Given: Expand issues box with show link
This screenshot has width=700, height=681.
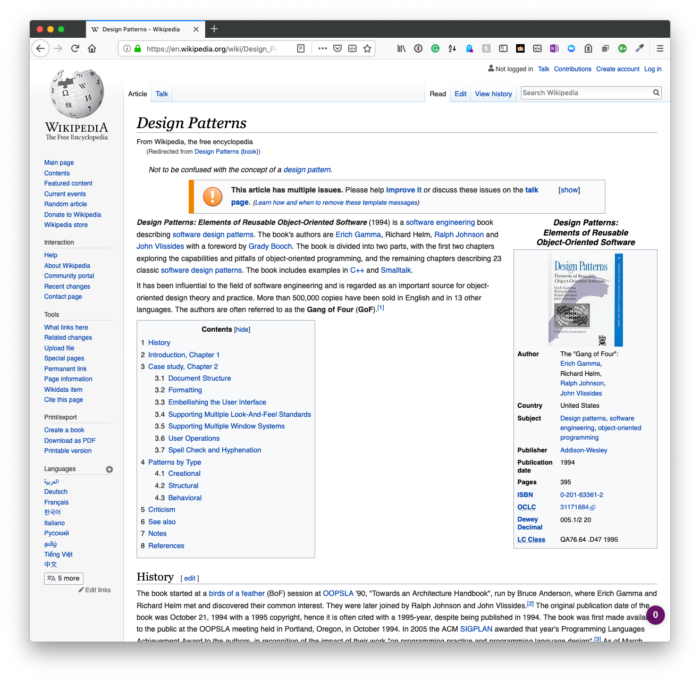Looking at the screenshot, I should pyautogui.click(x=569, y=190).
